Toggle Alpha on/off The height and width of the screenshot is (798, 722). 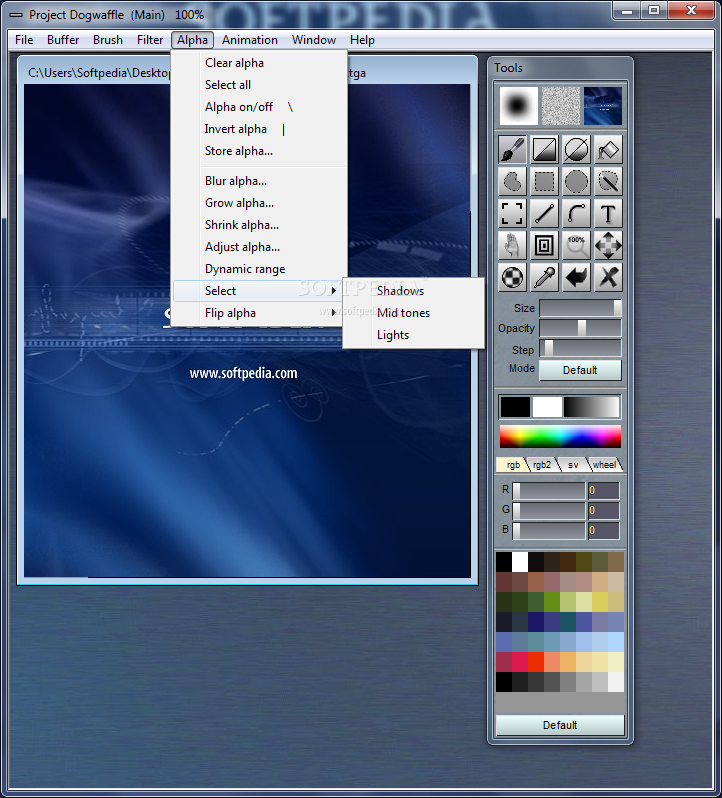coord(259,107)
